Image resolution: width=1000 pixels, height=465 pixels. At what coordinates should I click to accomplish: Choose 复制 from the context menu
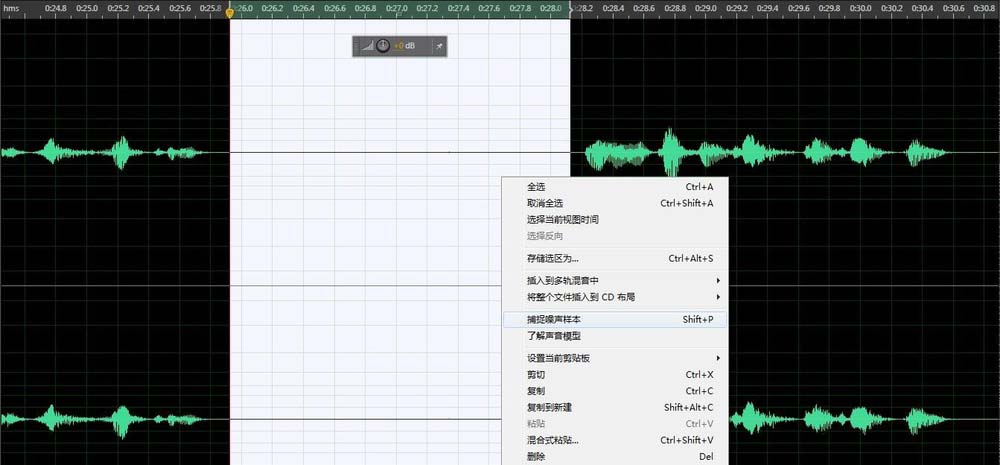(x=614, y=391)
